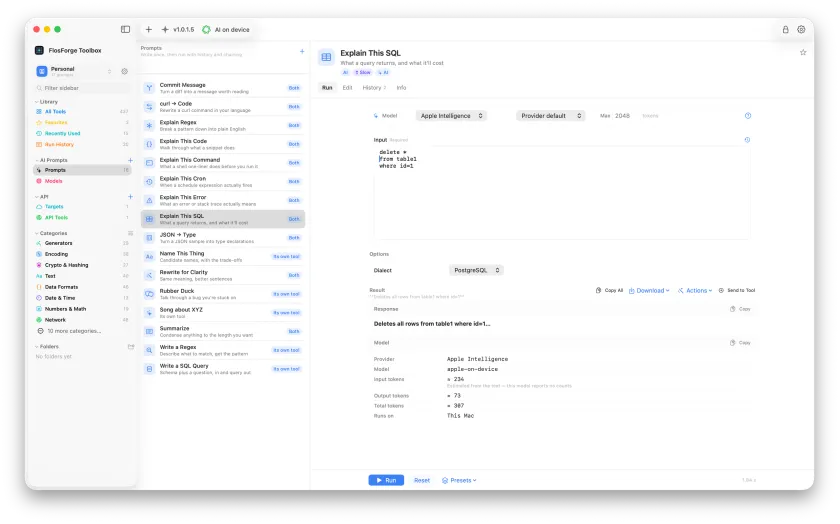
Task: Switch to the History tab
Action: coord(374,88)
